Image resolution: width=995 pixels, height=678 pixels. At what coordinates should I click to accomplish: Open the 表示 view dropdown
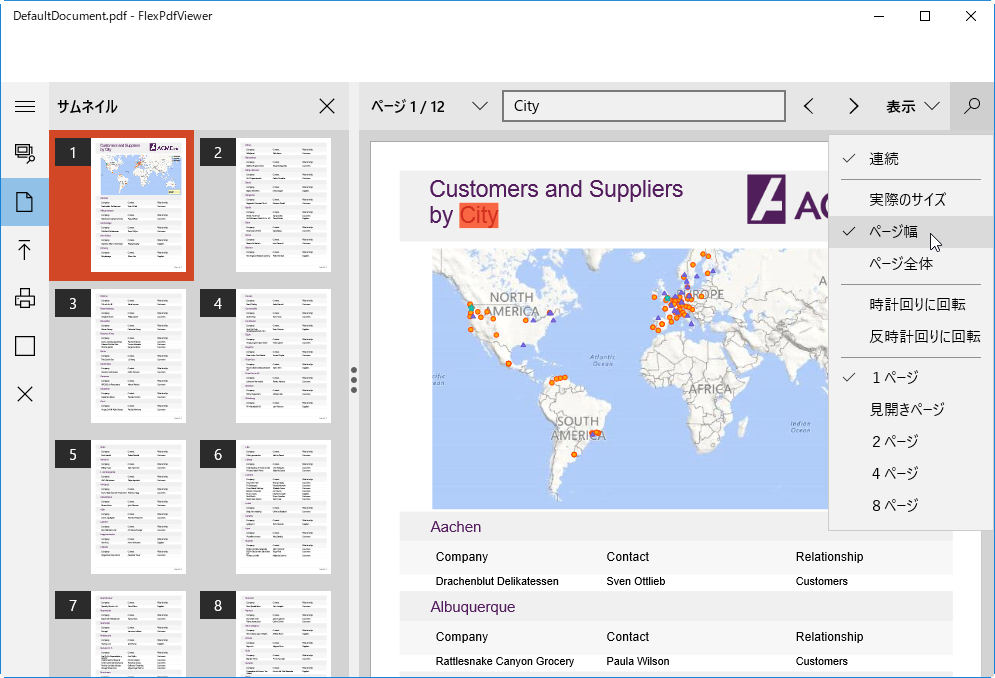[912, 106]
